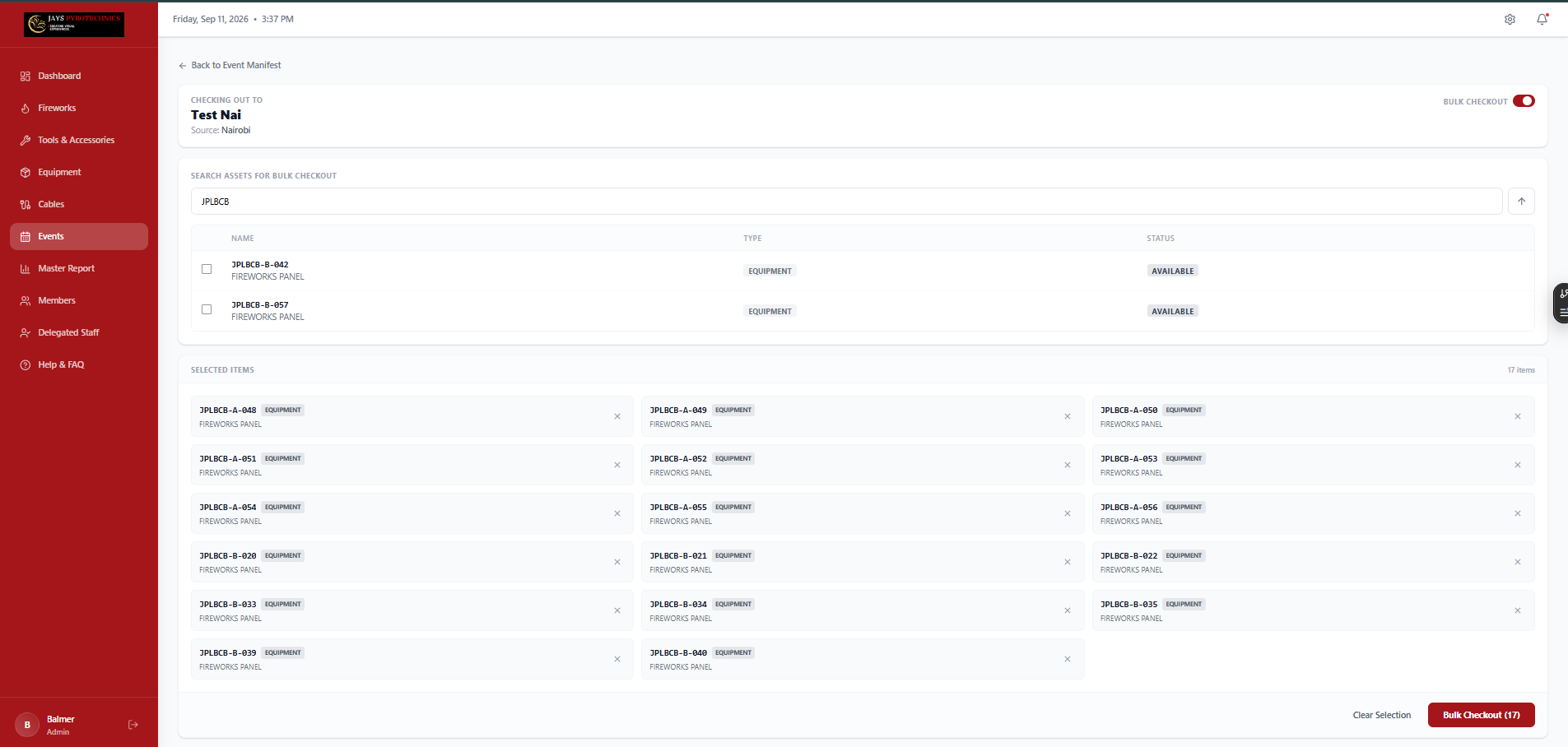Click the Master Report chart icon
1568x747 pixels.
tap(26, 269)
